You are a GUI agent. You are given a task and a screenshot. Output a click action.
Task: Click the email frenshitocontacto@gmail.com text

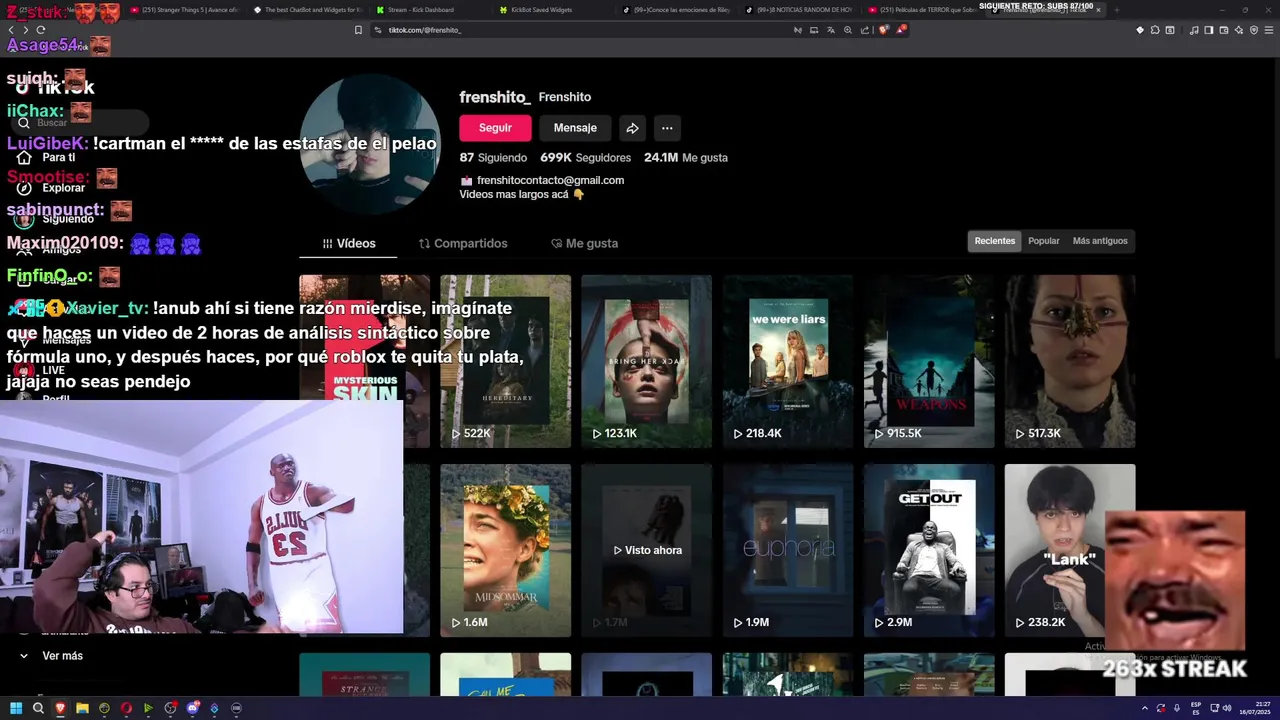tap(550, 180)
